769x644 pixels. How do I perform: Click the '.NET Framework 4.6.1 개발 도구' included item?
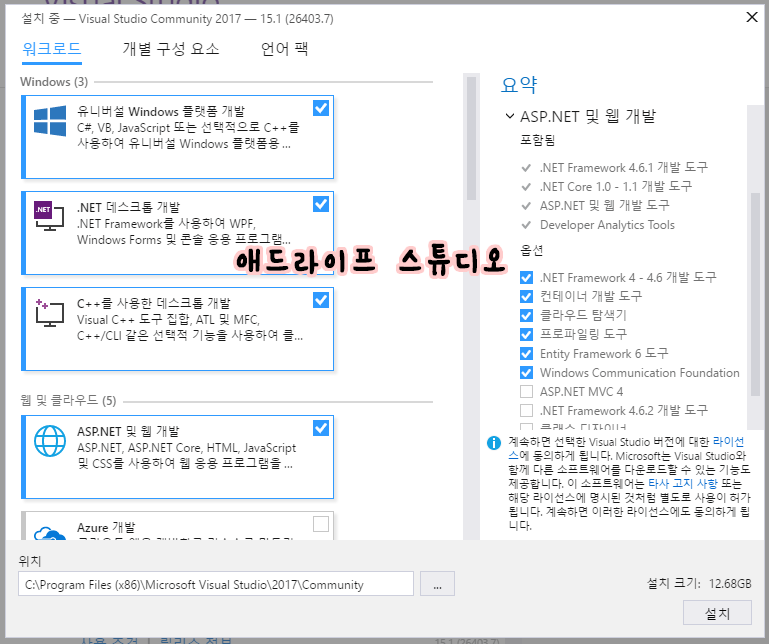(624, 168)
